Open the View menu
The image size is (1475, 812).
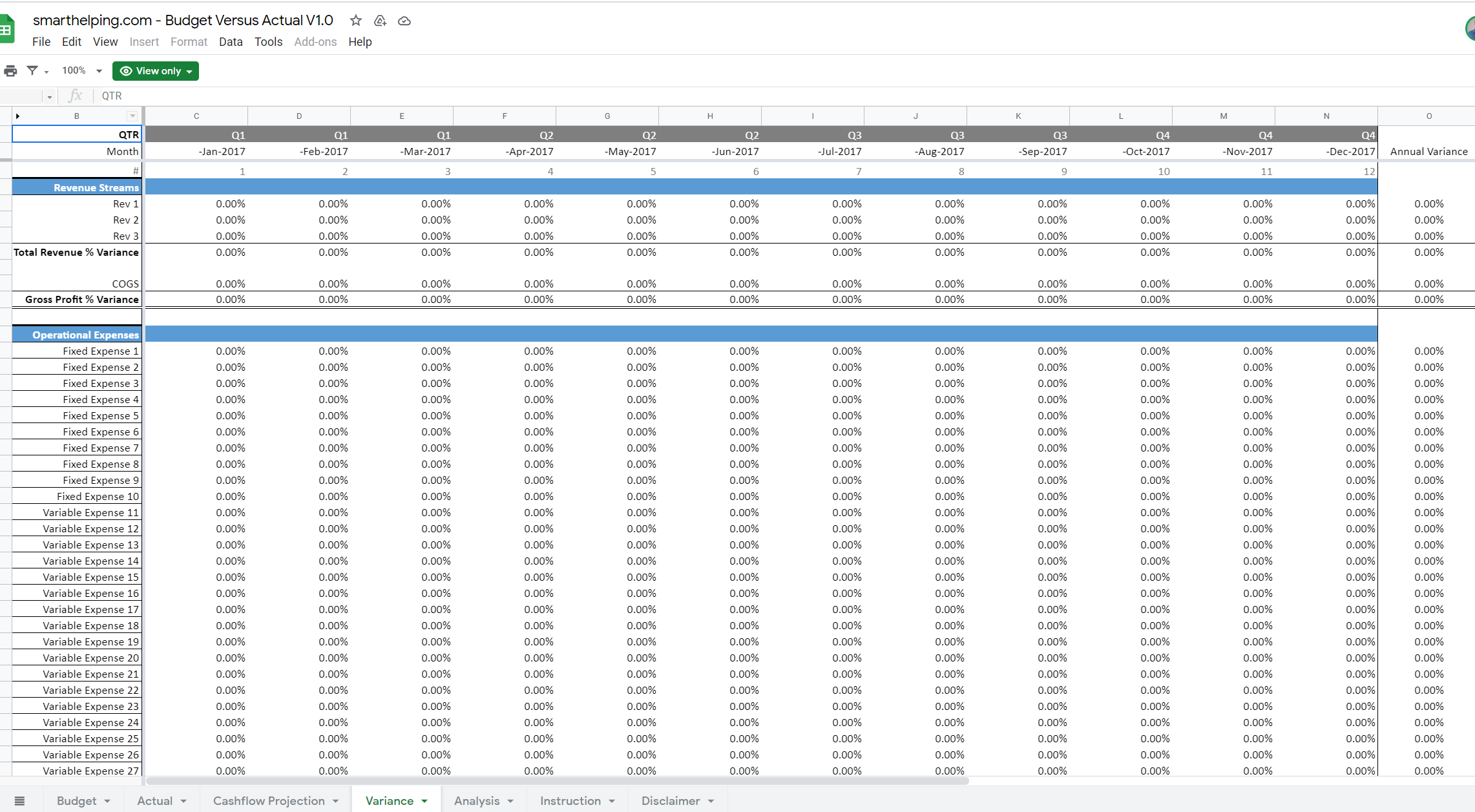105,42
